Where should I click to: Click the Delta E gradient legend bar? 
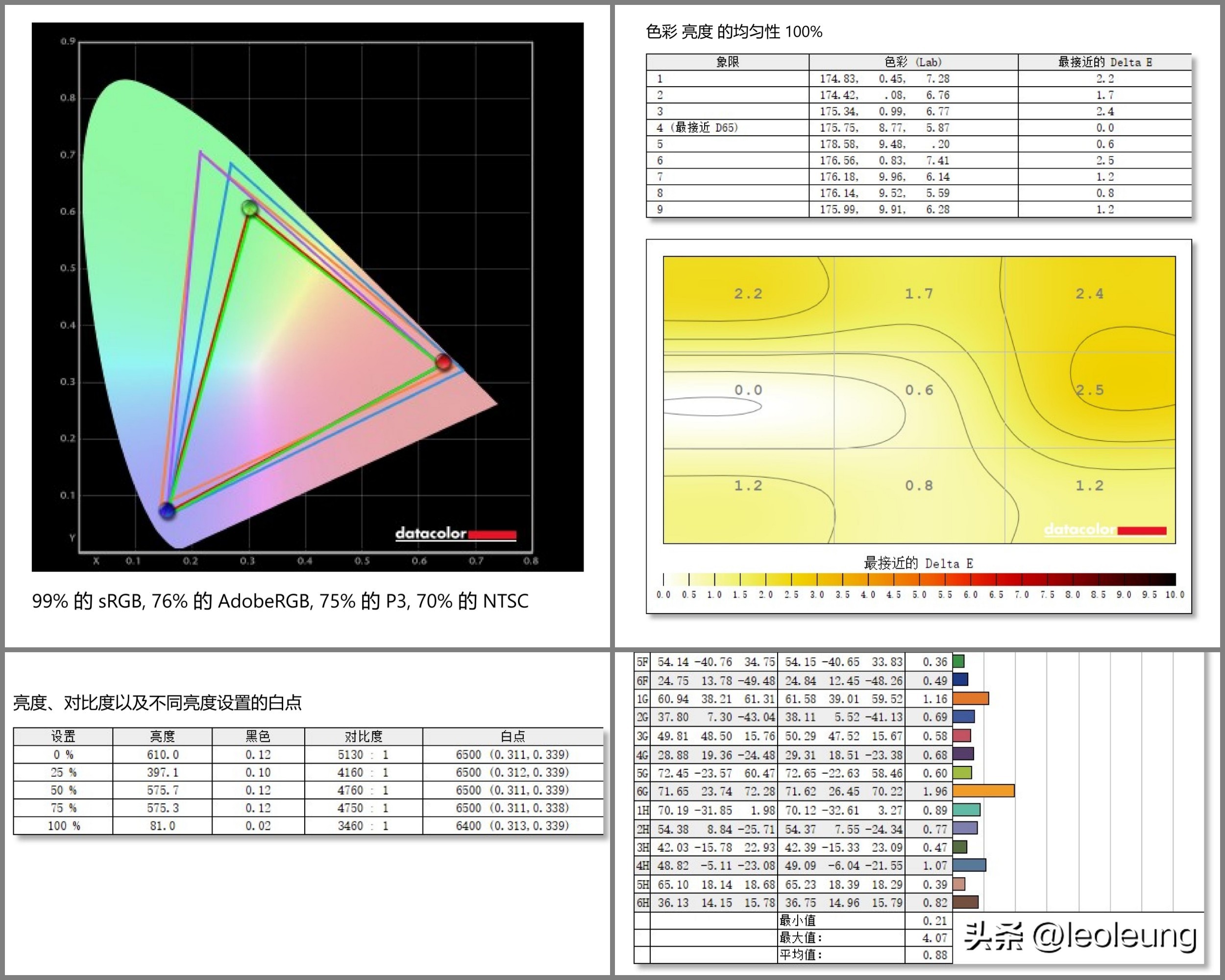(919, 580)
